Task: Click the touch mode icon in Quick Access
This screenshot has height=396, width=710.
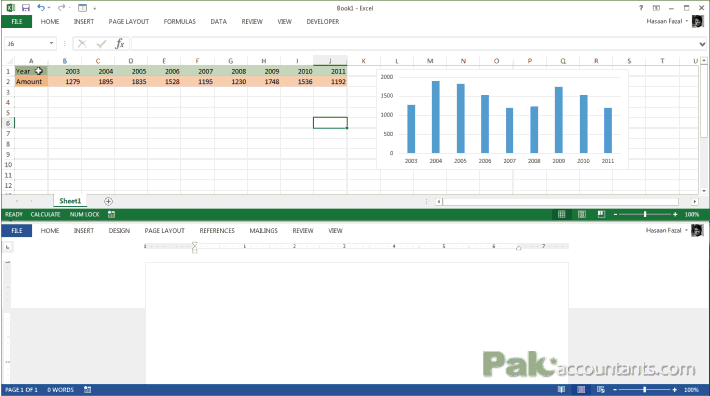Action: pos(82,8)
